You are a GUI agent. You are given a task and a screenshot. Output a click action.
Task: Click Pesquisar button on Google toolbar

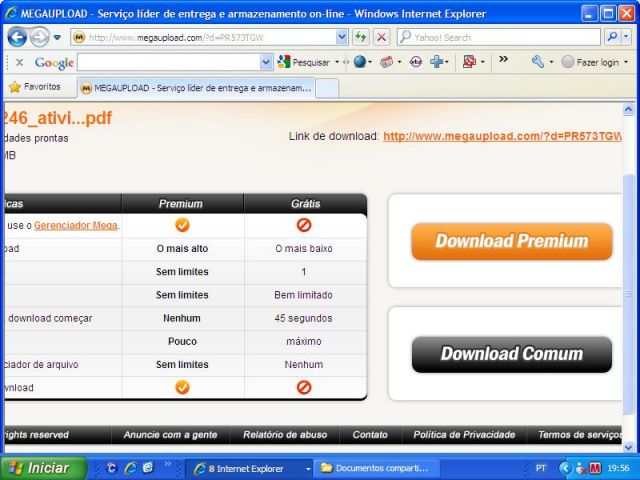point(304,62)
